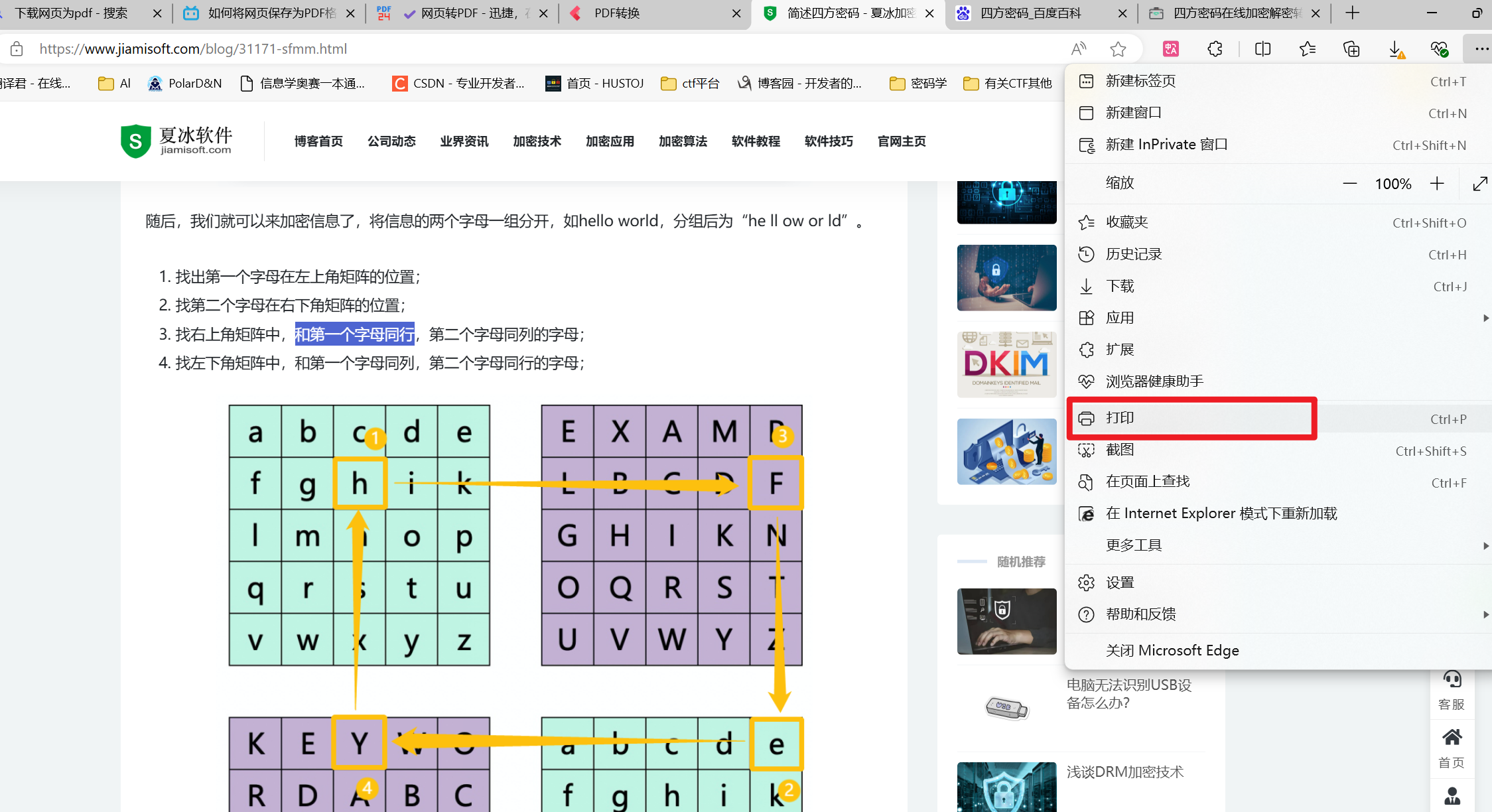The width and height of the screenshot is (1492, 812).
Task: Click the Read Aloud icon in address bar
Action: [1079, 48]
